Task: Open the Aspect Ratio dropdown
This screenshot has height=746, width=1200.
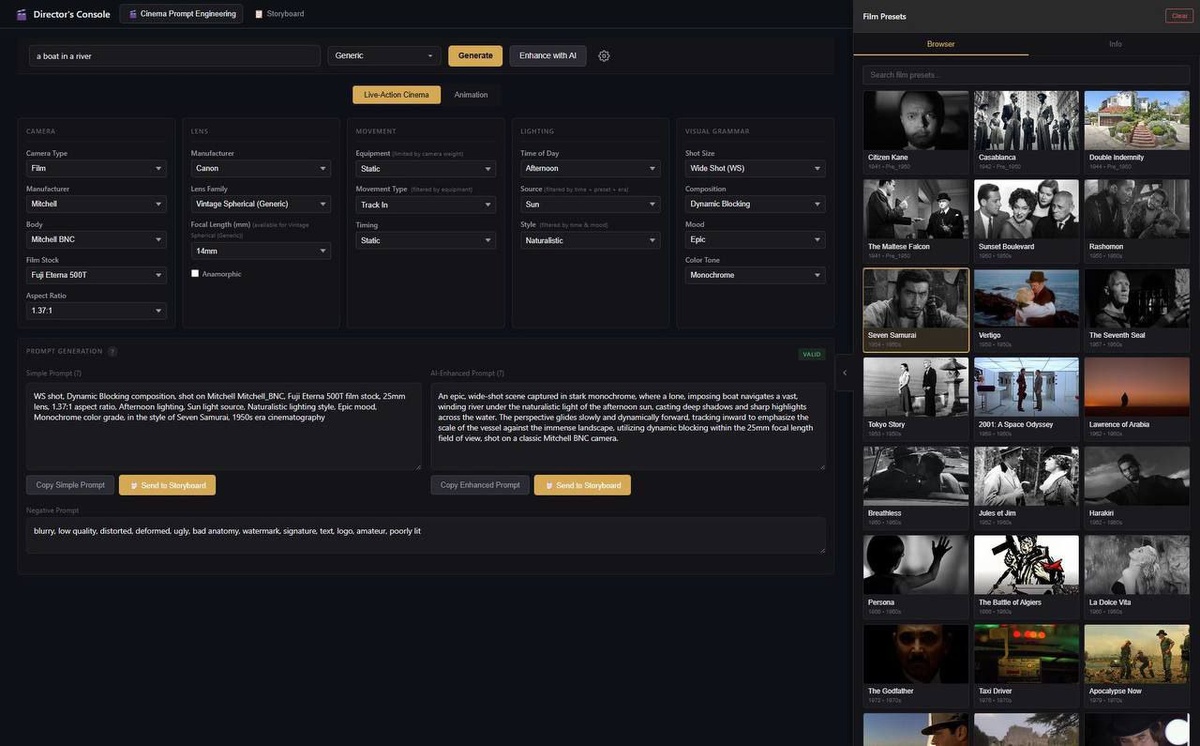Action: 96,311
